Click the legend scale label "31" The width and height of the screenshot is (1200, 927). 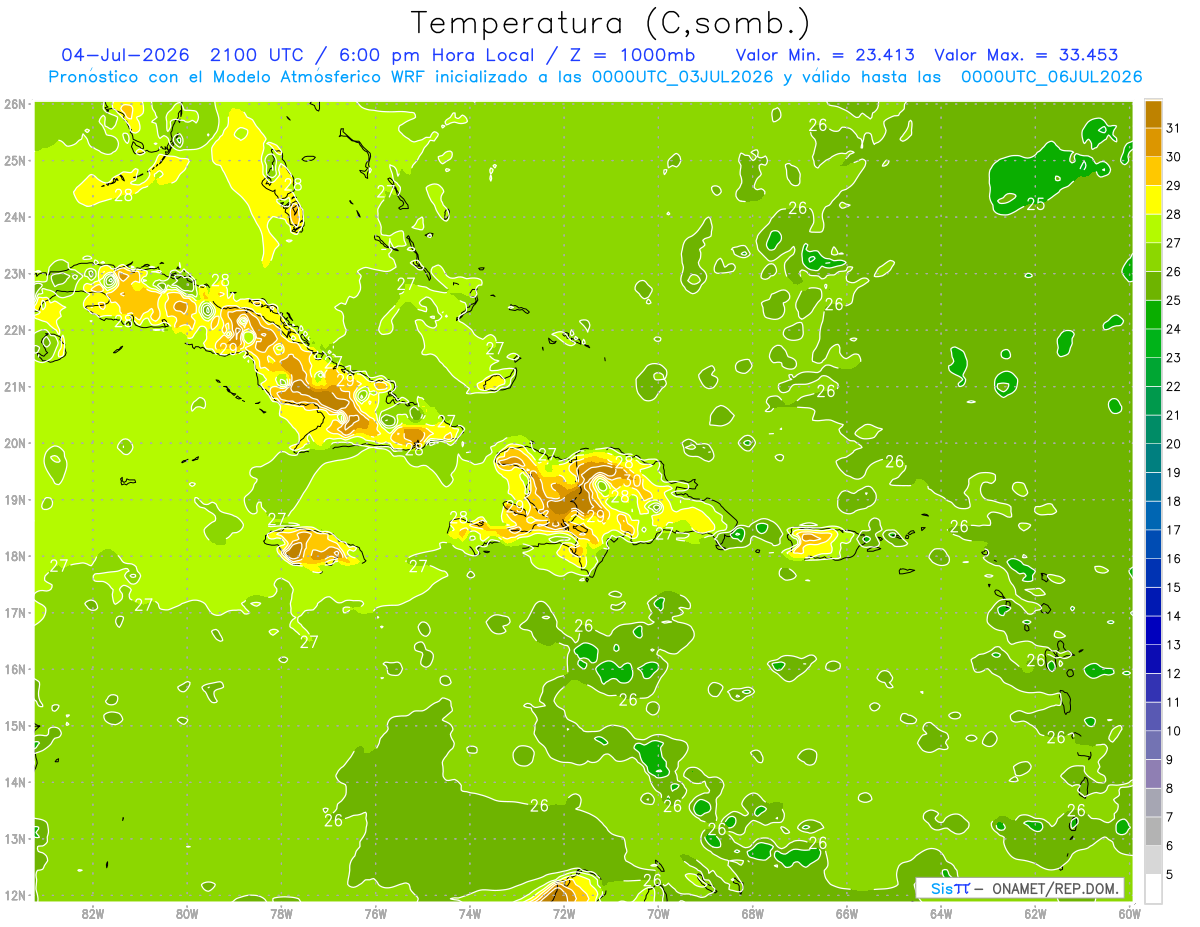pyautogui.click(x=1174, y=128)
